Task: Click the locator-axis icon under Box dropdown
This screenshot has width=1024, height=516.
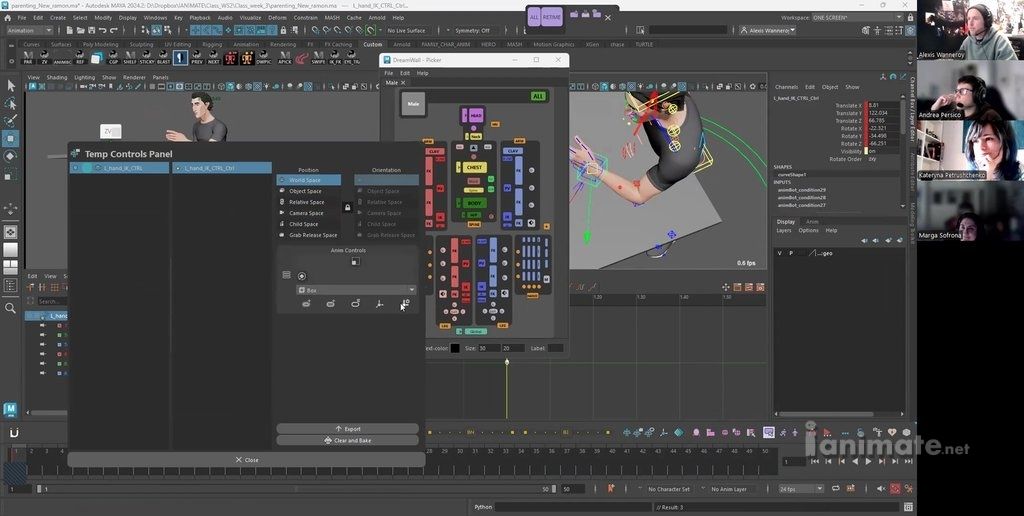Action: 379,304
